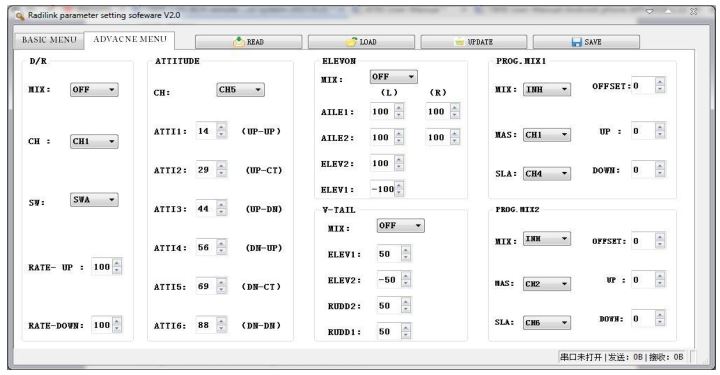The image size is (720, 375).
Task: Open the PROG.MIX1 MAS dropdown showing CH1
Action: click(x=547, y=135)
